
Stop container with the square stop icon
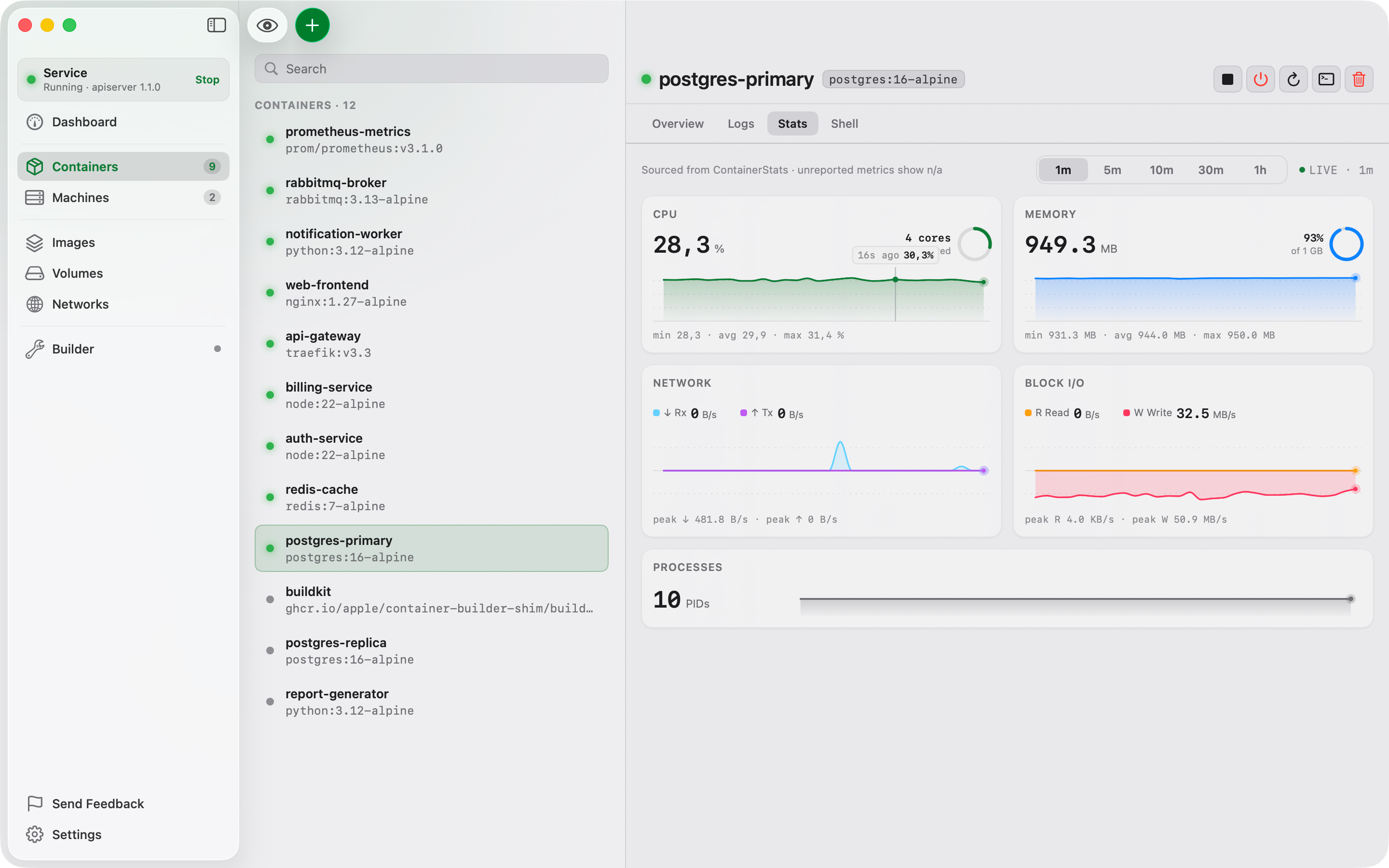pos(1228,79)
